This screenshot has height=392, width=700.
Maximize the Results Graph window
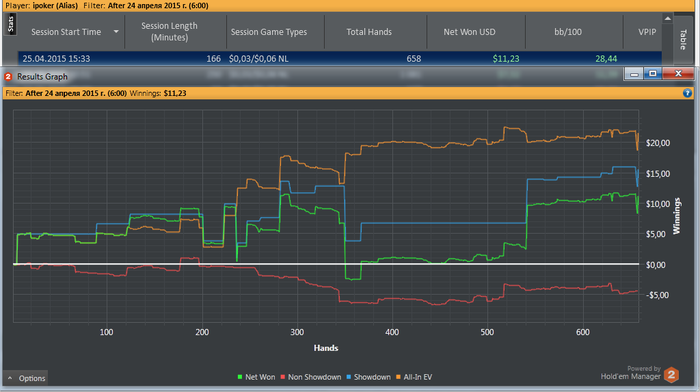[x=653, y=74]
